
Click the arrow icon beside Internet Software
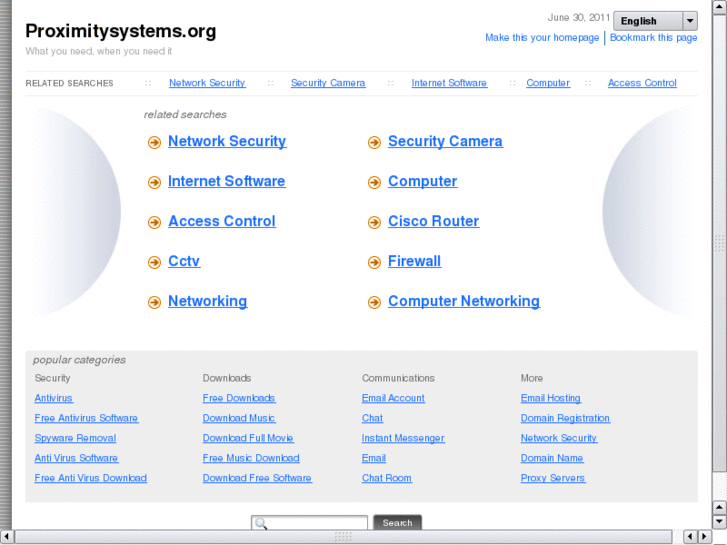154,183
